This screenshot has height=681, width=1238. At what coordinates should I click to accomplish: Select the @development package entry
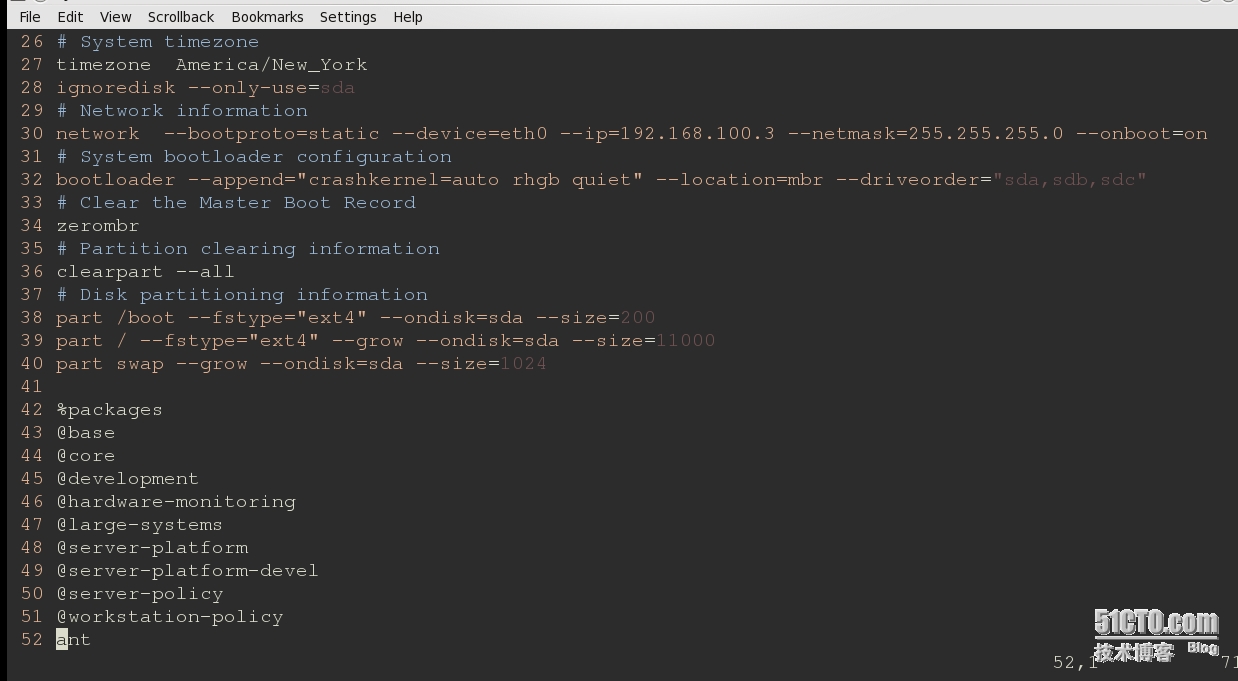click(127, 478)
